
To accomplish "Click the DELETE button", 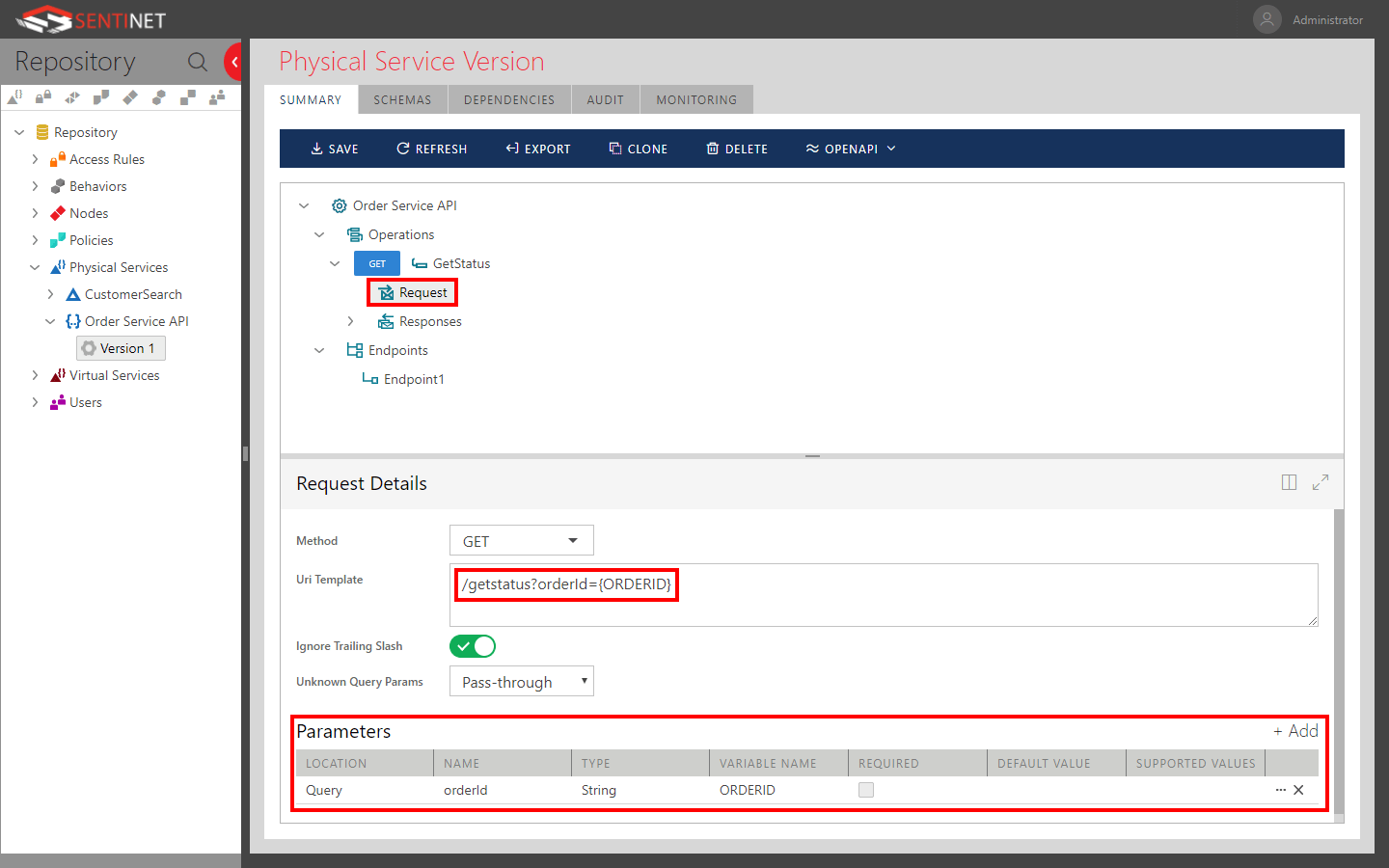I will point(737,149).
